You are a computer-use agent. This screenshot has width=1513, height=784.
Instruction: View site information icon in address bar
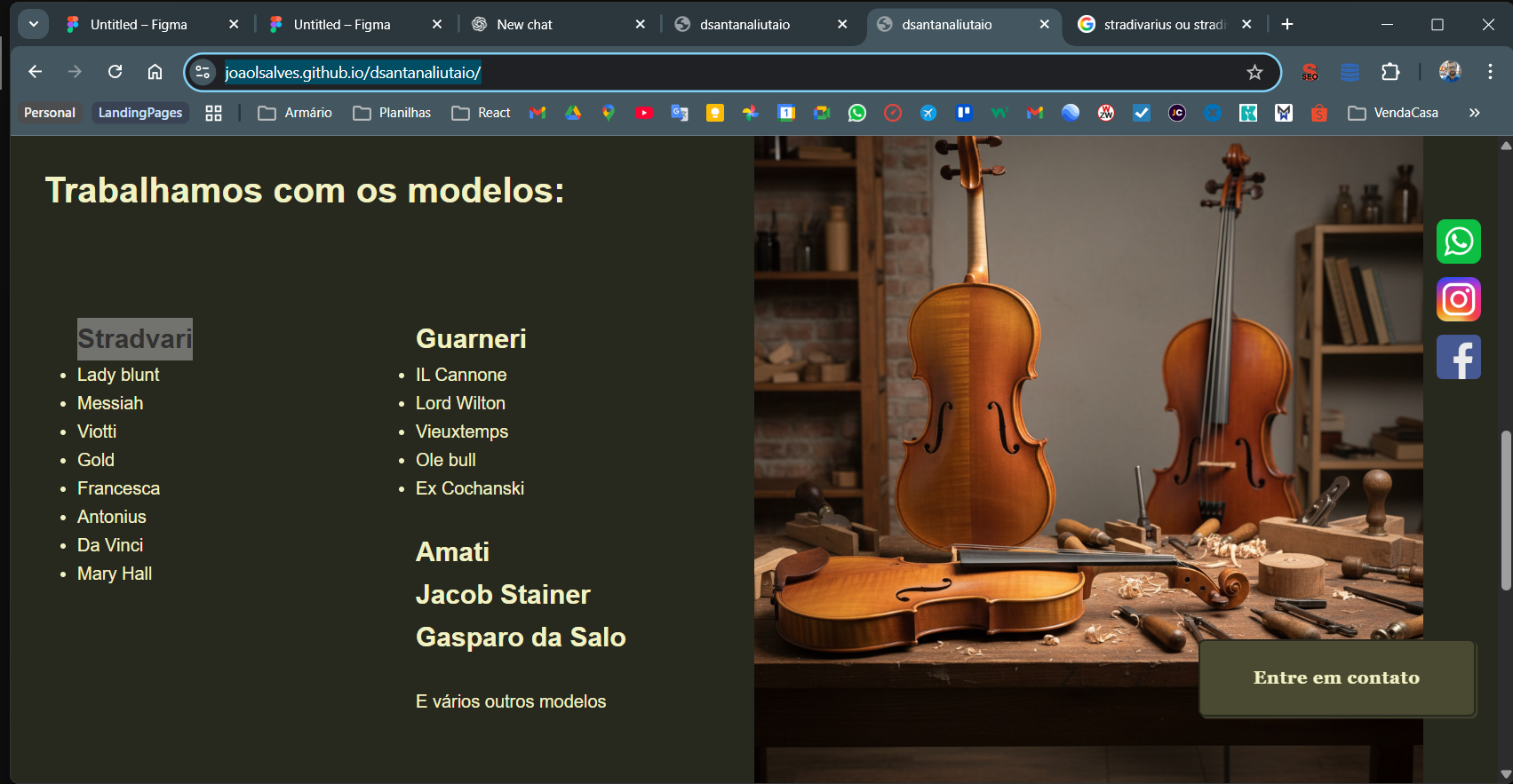pos(203,72)
